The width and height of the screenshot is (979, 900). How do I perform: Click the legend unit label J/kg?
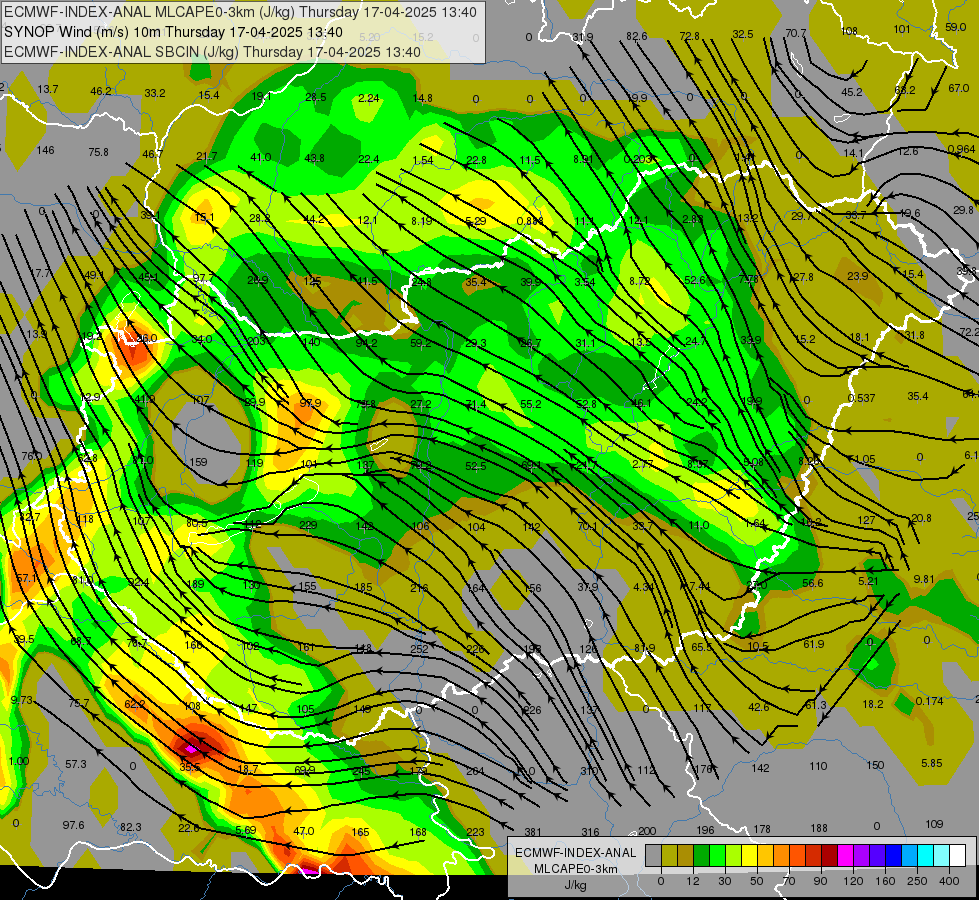pyautogui.click(x=575, y=885)
